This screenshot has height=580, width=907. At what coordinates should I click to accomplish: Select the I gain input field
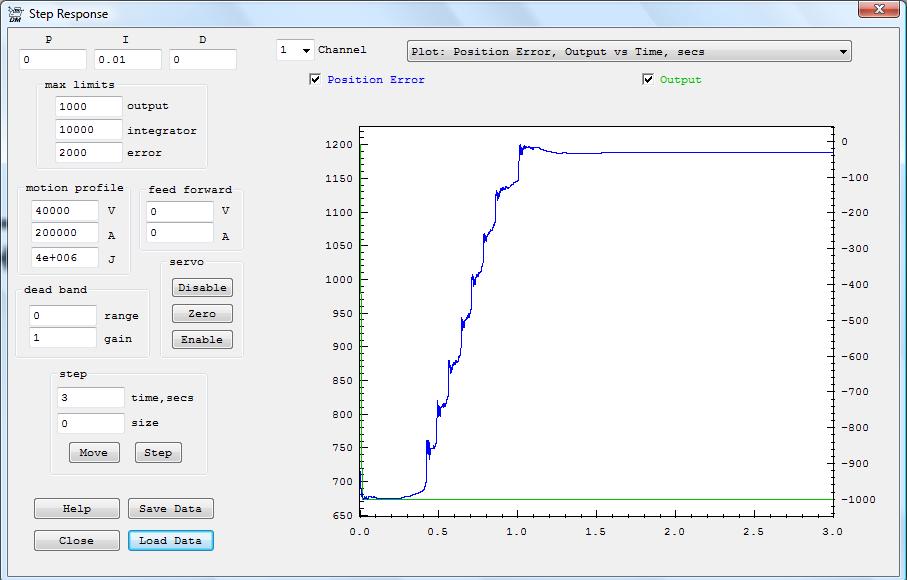[x=127, y=60]
